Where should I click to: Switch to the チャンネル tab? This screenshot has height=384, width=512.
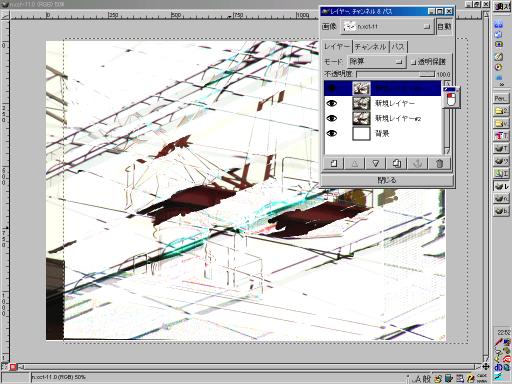(x=370, y=47)
